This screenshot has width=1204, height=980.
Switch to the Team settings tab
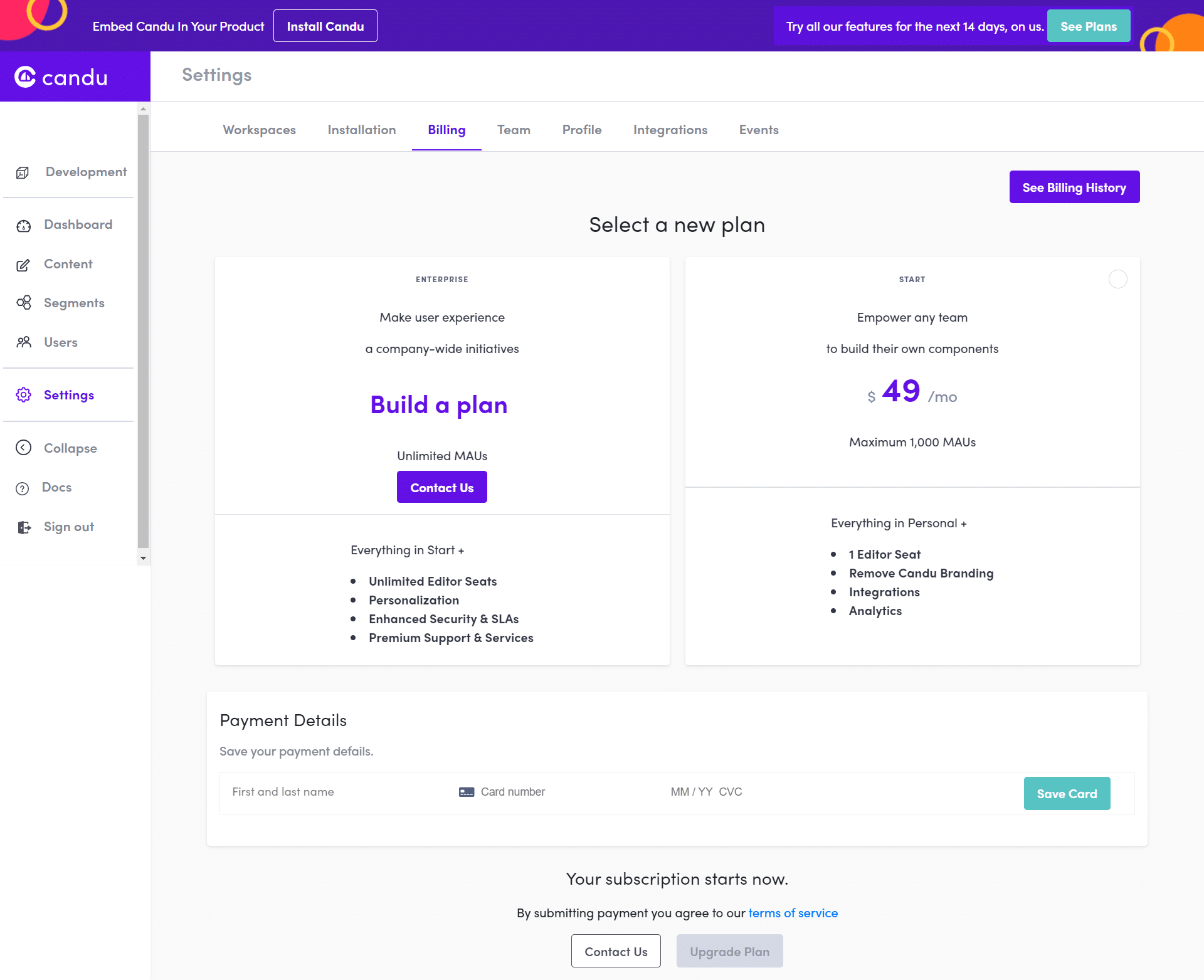click(514, 128)
